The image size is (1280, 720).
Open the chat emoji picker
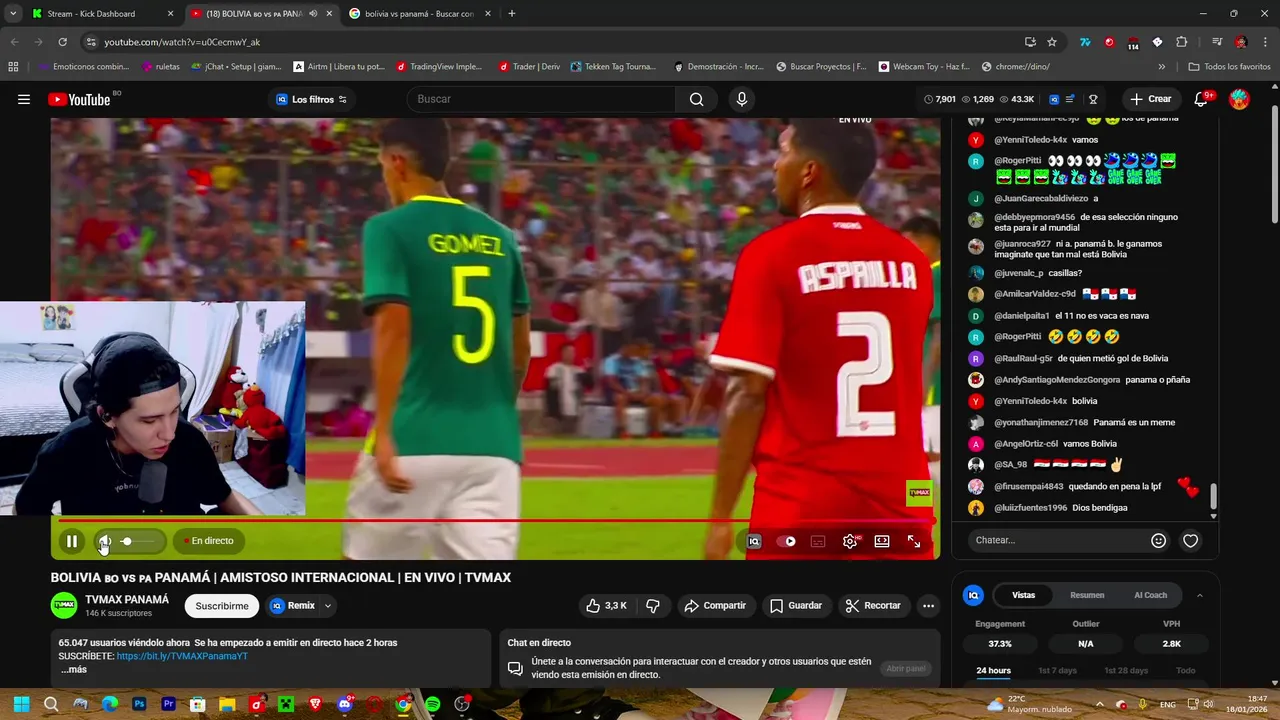pyautogui.click(x=1158, y=540)
